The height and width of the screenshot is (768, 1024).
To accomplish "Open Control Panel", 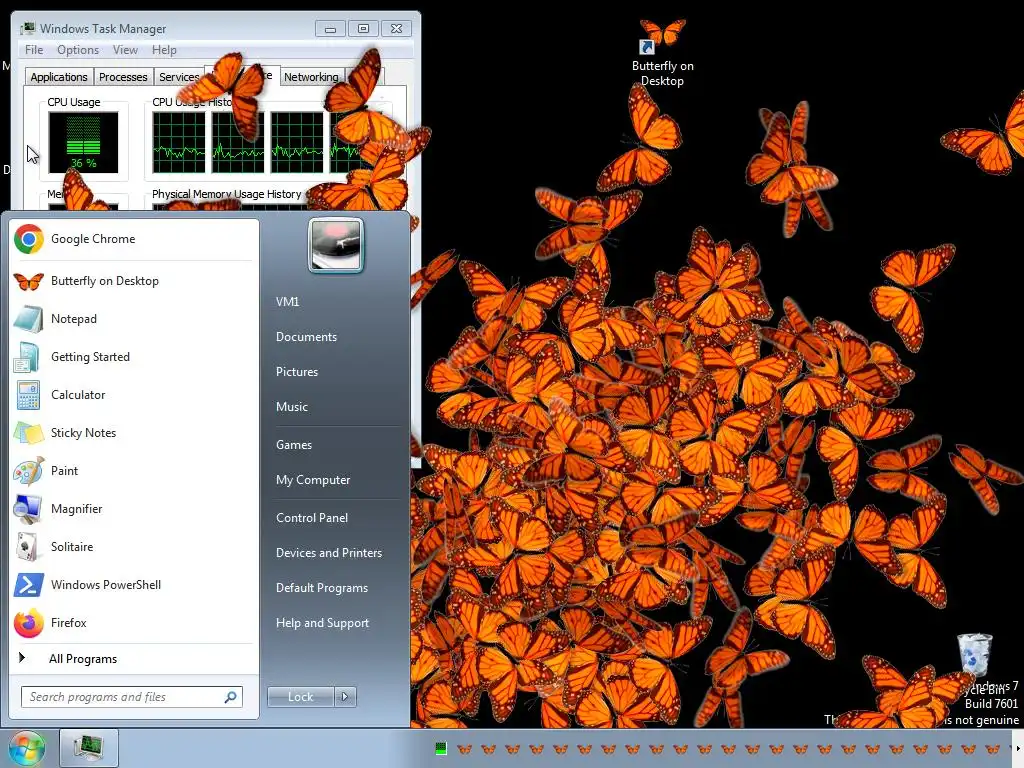I will [312, 518].
